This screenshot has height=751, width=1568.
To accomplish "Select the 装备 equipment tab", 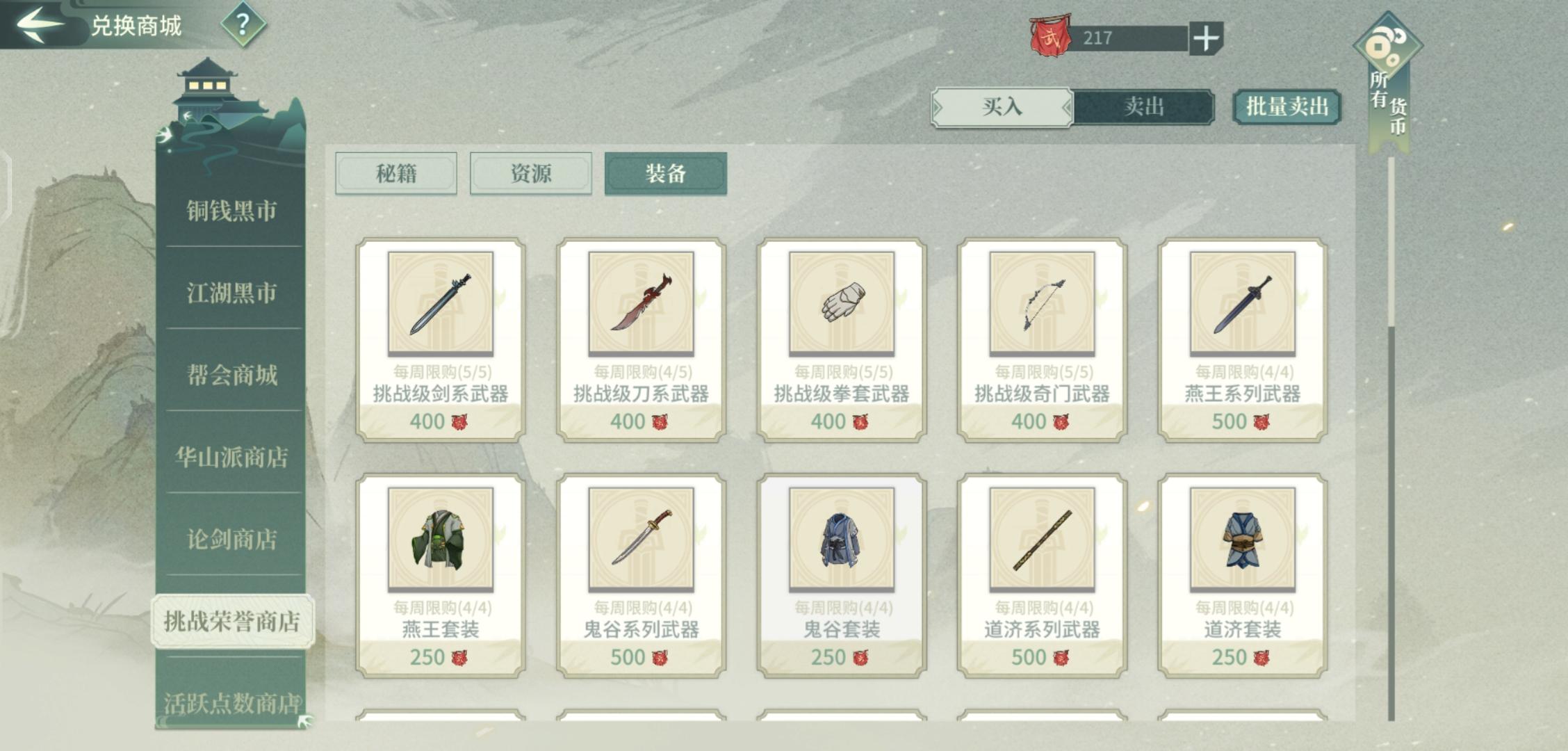I will point(666,173).
